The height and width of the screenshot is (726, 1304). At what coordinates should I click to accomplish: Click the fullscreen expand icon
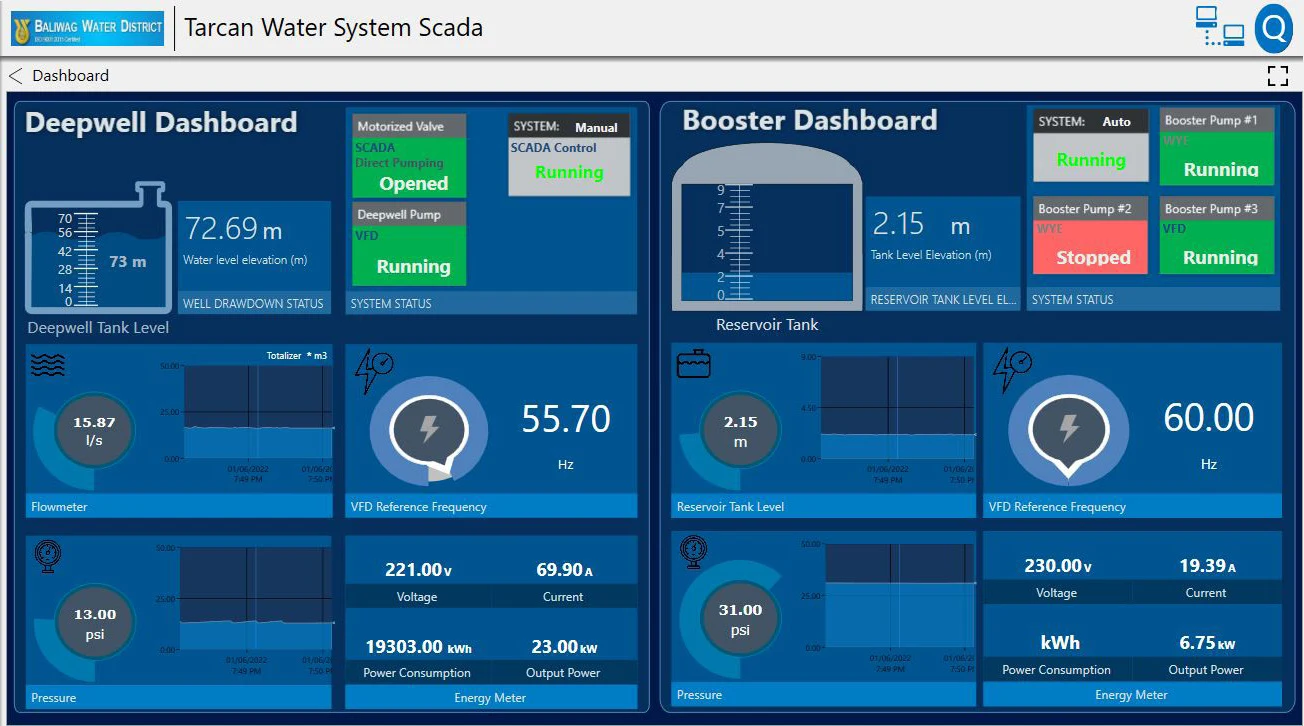coord(1278,75)
